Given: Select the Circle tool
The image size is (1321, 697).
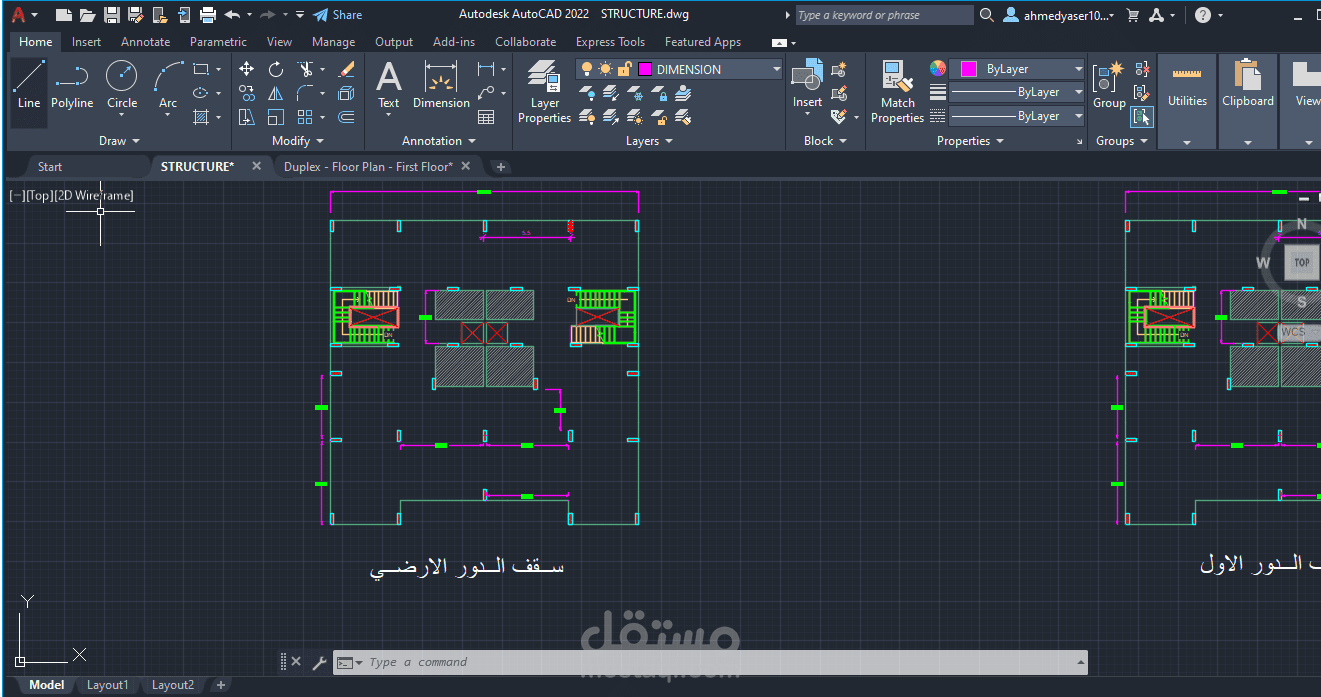Looking at the screenshot, I should (x=122, y=85).
